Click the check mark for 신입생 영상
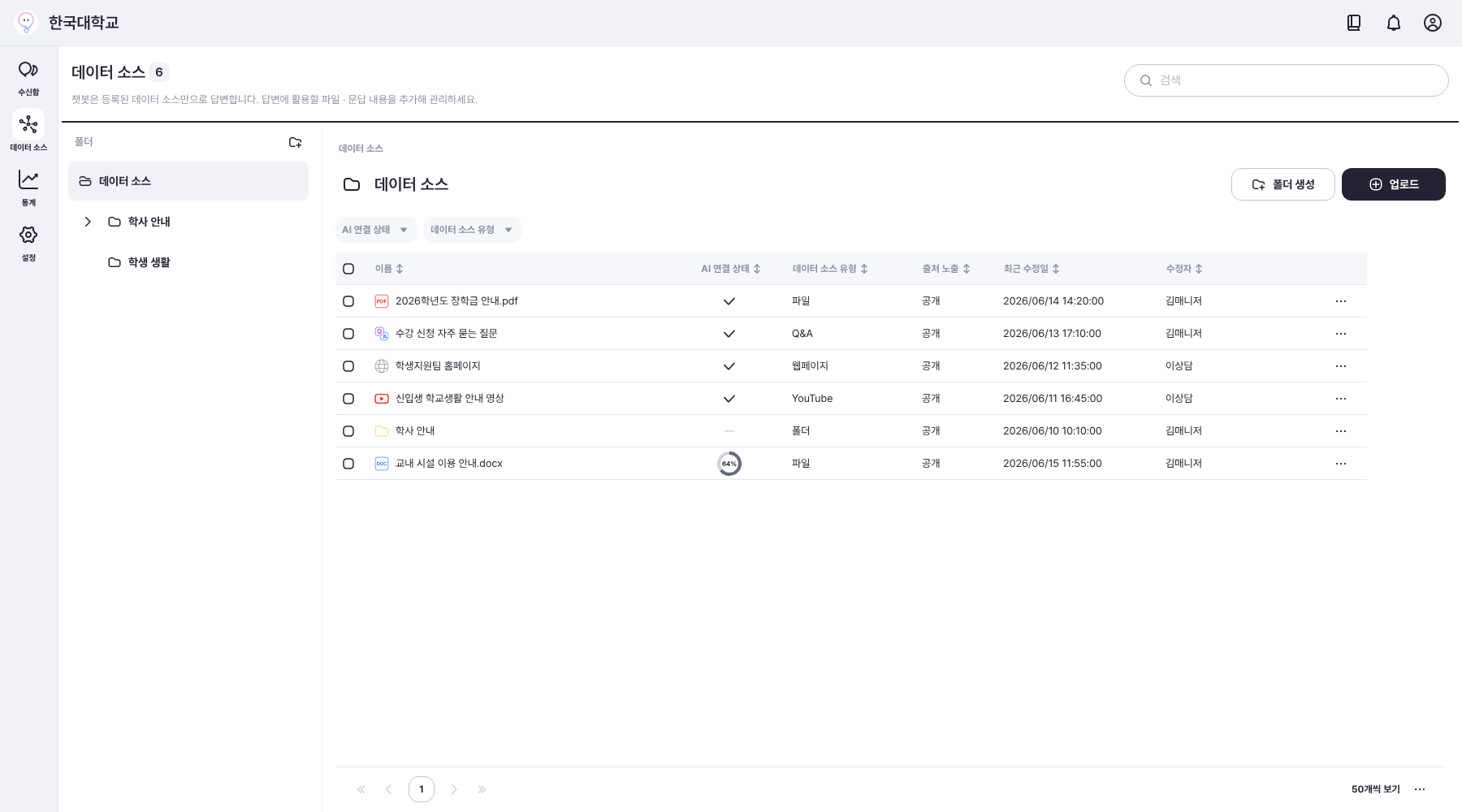 click(x=729, y=399)
